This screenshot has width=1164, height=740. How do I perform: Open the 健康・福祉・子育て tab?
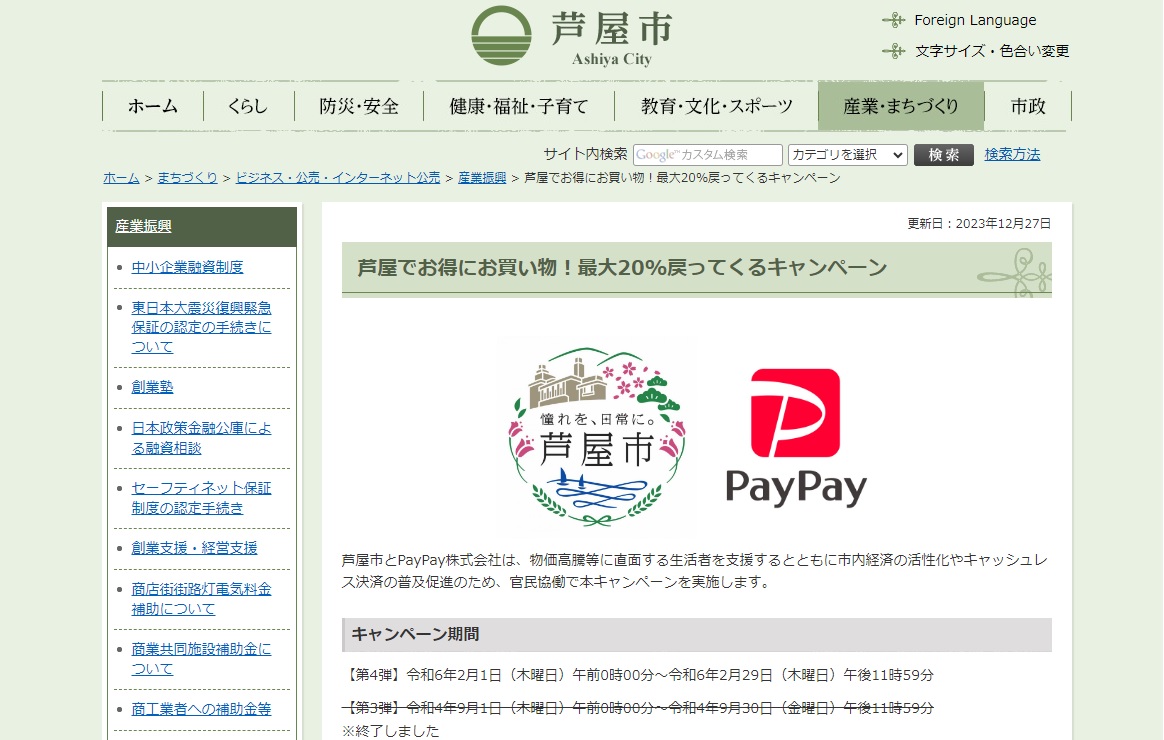click(519, 106)
